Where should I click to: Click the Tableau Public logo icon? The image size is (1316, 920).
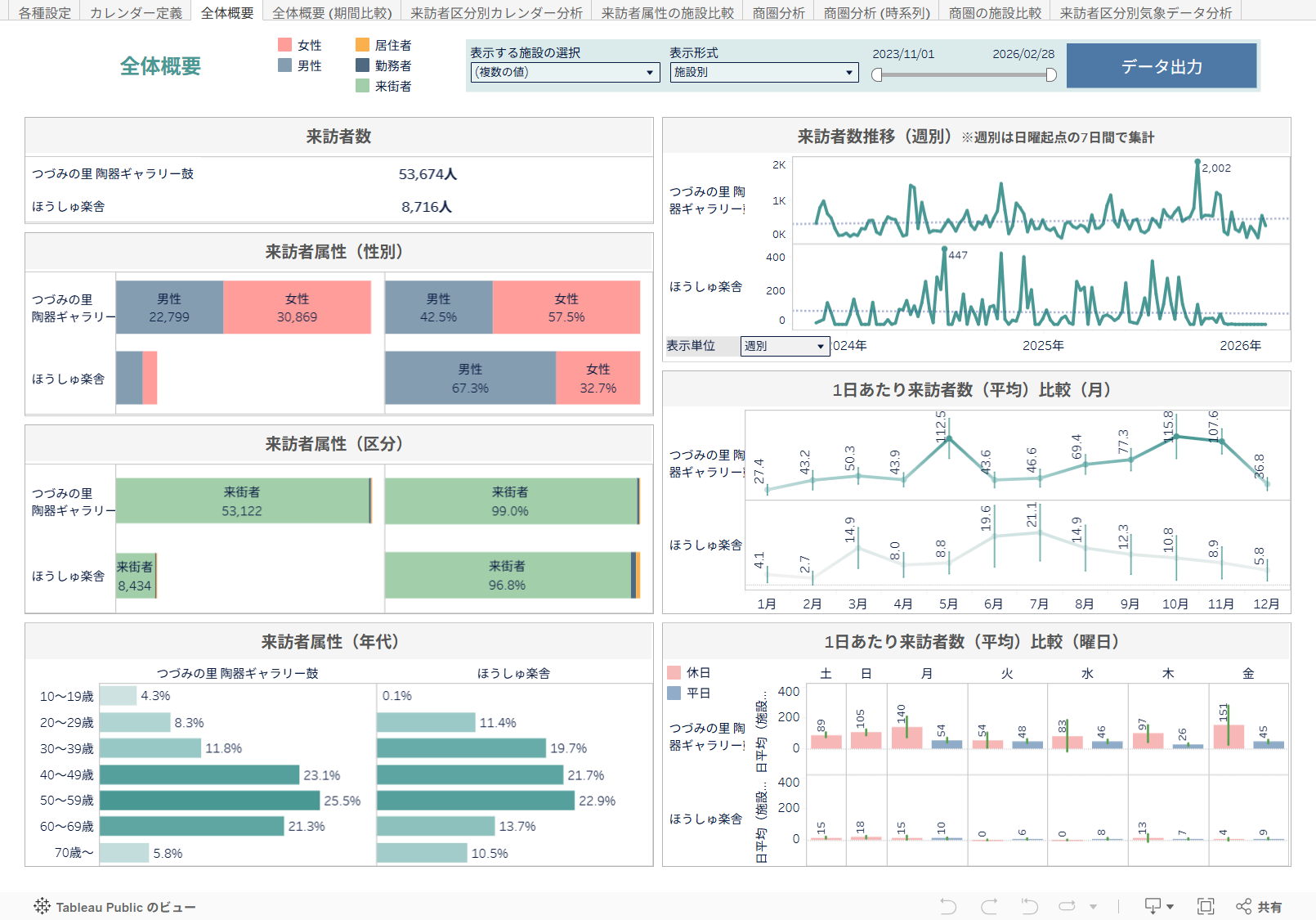42,906
